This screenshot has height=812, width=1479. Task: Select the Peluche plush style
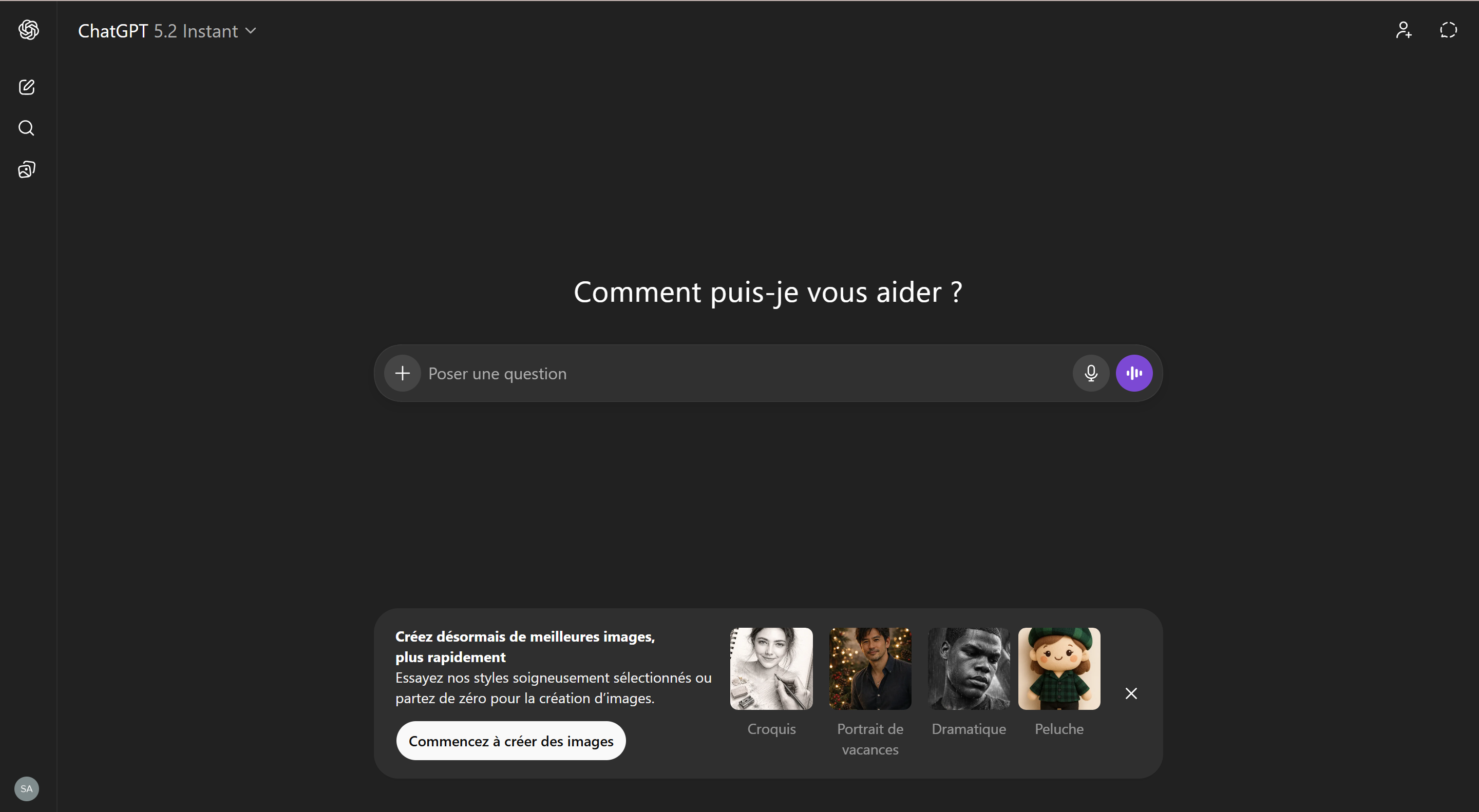1059,668
